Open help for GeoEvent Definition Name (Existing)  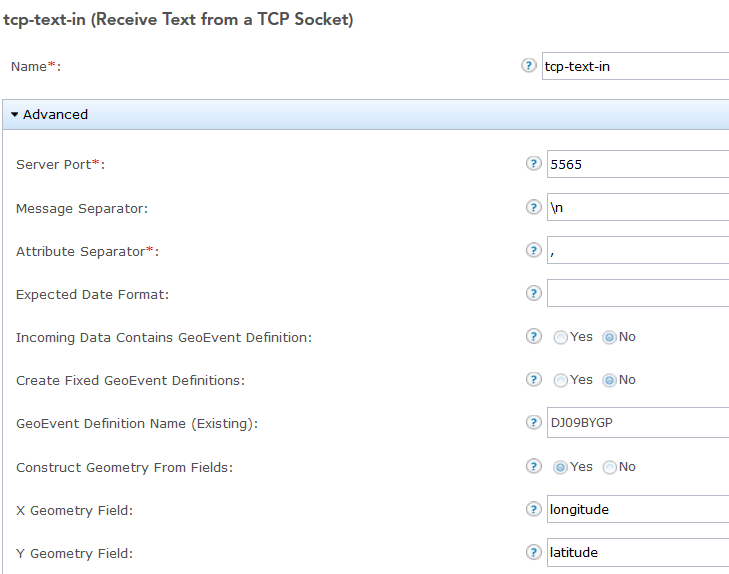click(x=534, y=422)
